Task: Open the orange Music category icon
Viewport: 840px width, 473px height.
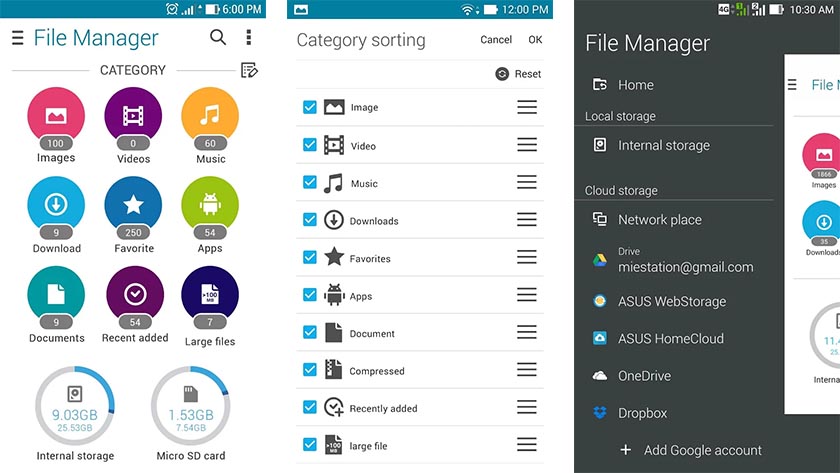Action: pos(210,116)
